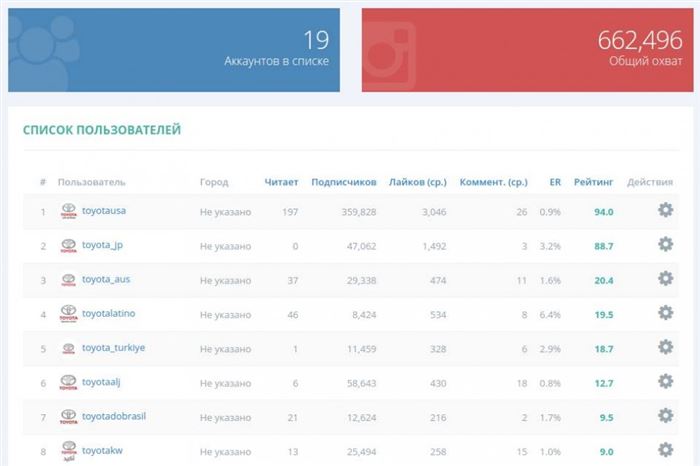Open the gear actions for toyotausa
The image size is (700, 466).
665,210
